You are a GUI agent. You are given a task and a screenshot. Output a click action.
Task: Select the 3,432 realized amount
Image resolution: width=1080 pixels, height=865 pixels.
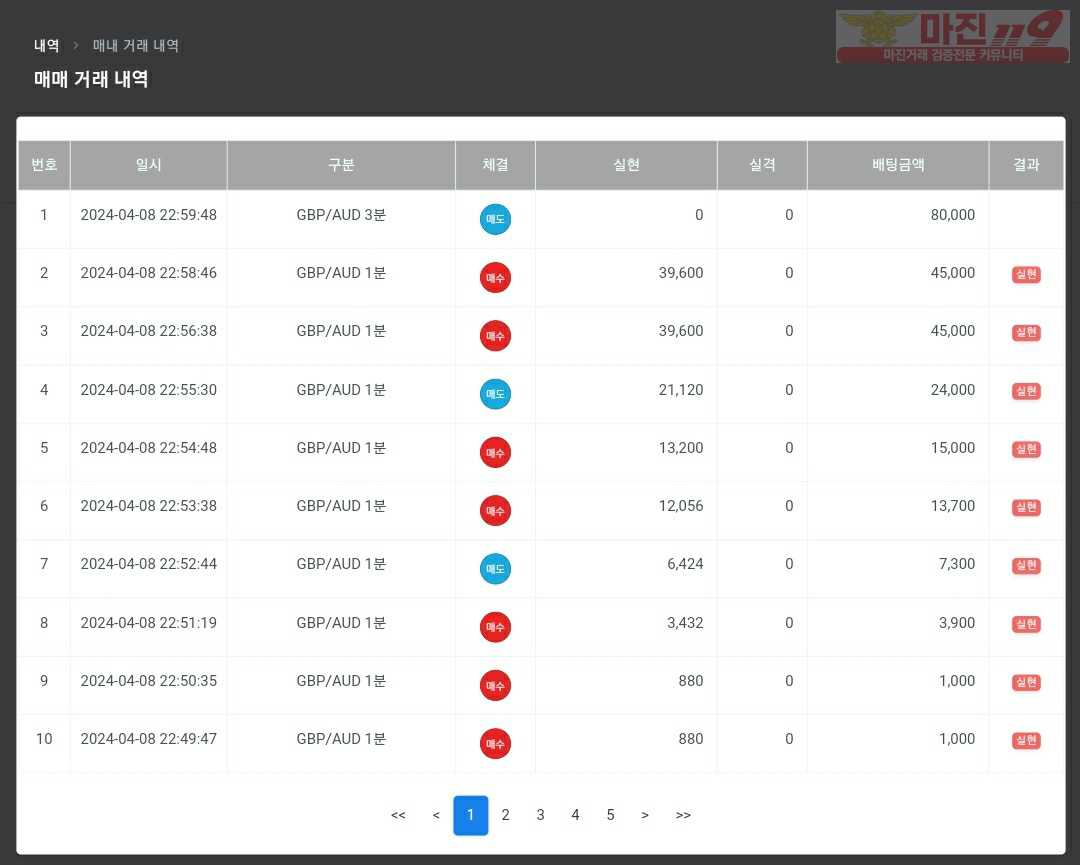(685, 623)
